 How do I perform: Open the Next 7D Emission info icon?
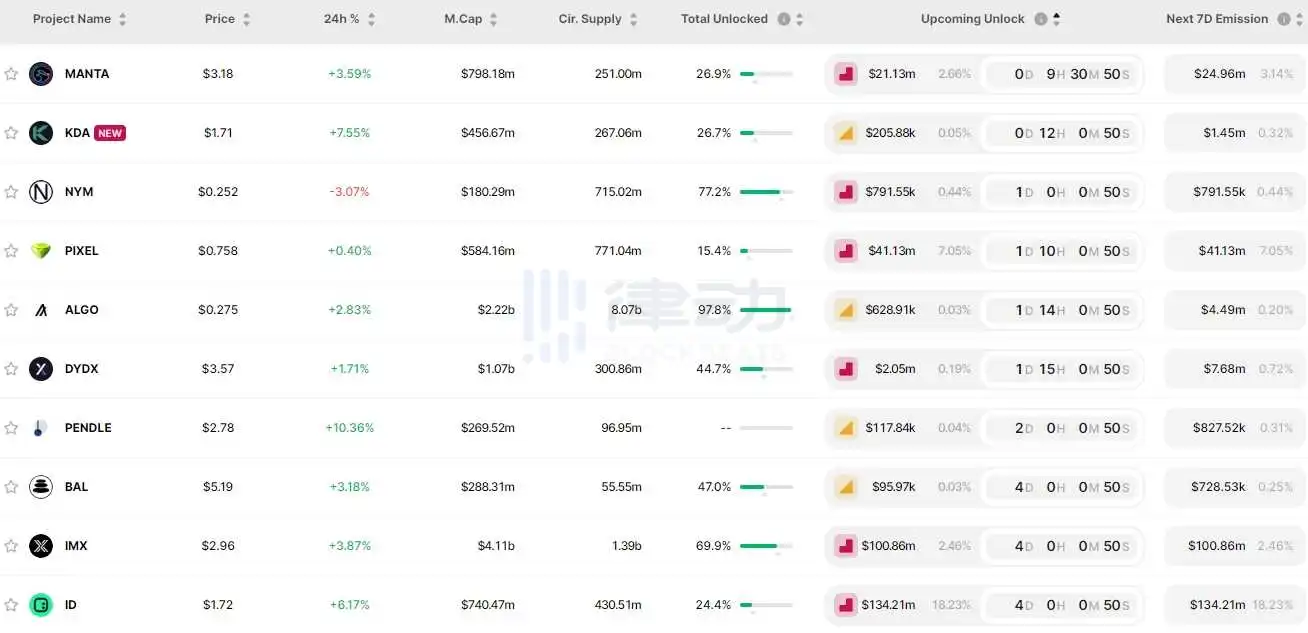coord(1285,19)
